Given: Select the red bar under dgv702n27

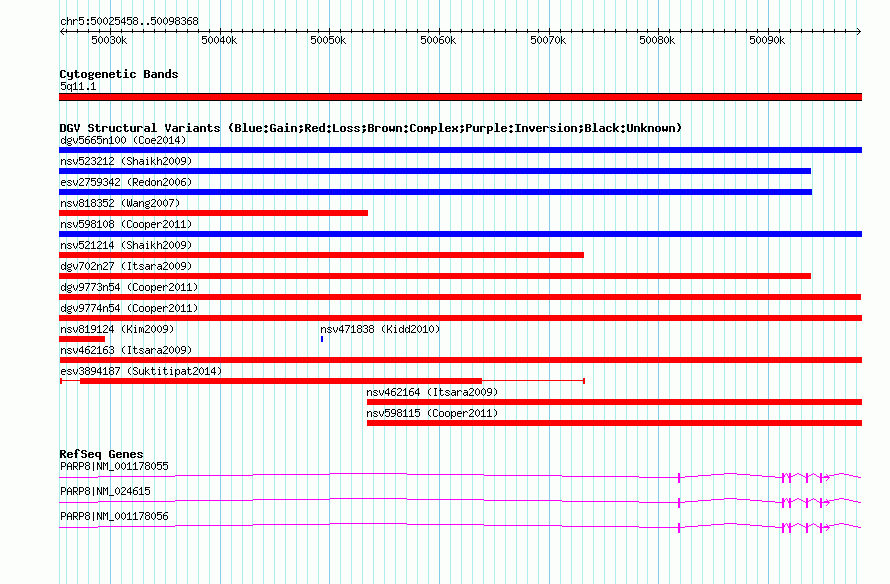Looking at the screenshot, I should point(435,276).
